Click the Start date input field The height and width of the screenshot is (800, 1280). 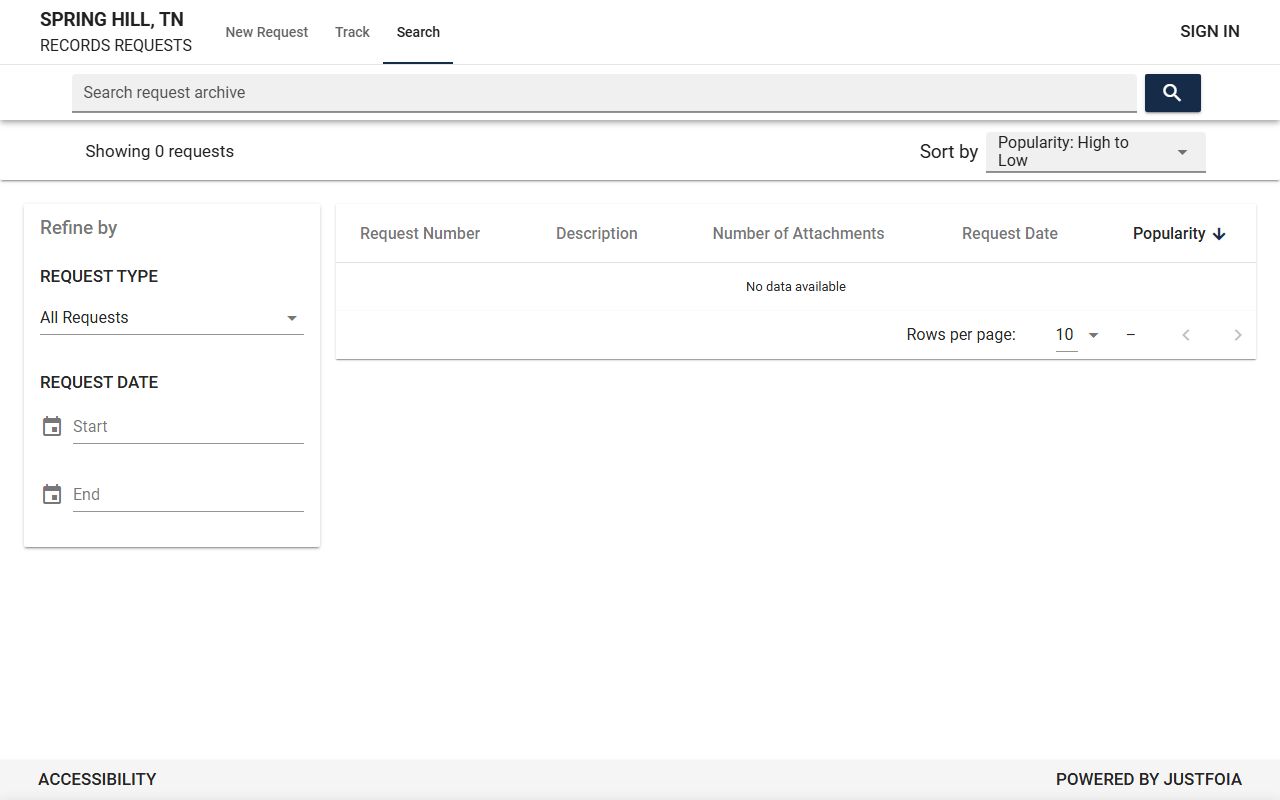(x=188, y=427)
